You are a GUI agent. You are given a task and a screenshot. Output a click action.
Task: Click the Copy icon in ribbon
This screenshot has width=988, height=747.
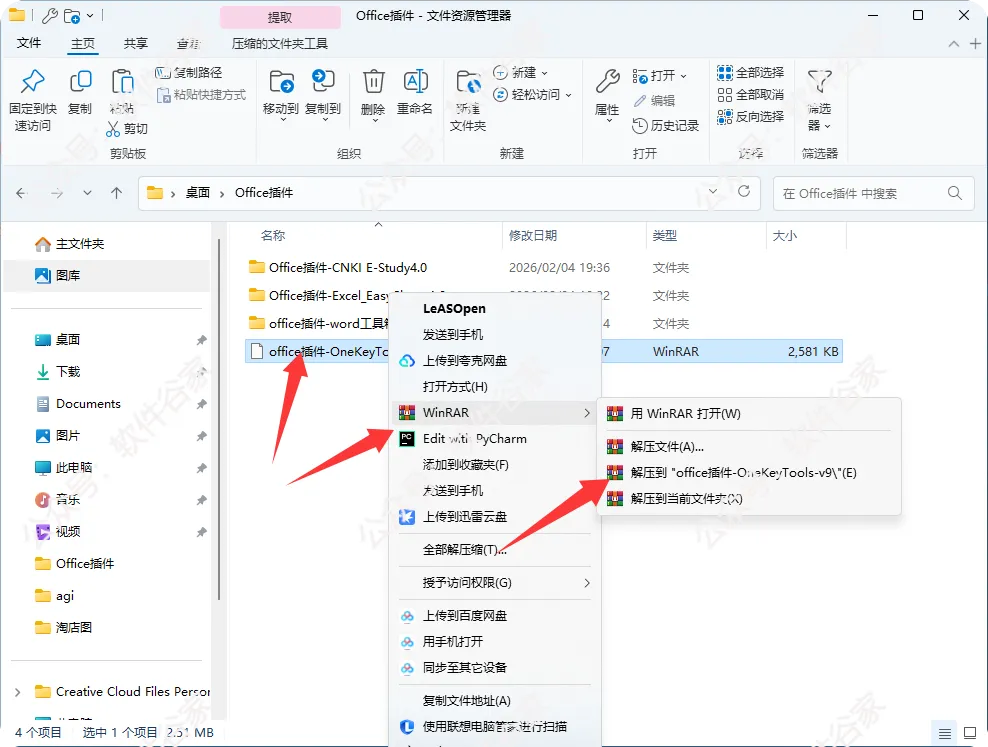click(80, 81)
